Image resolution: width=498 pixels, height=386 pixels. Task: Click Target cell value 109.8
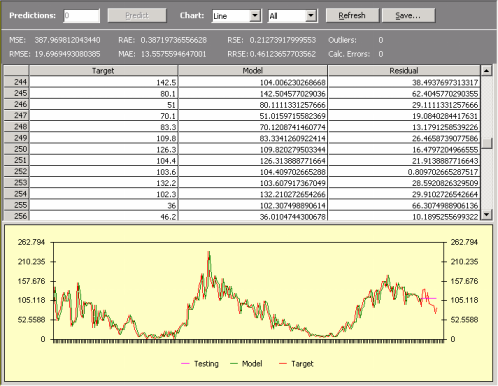pyautogui.click(x=103, y=138)
